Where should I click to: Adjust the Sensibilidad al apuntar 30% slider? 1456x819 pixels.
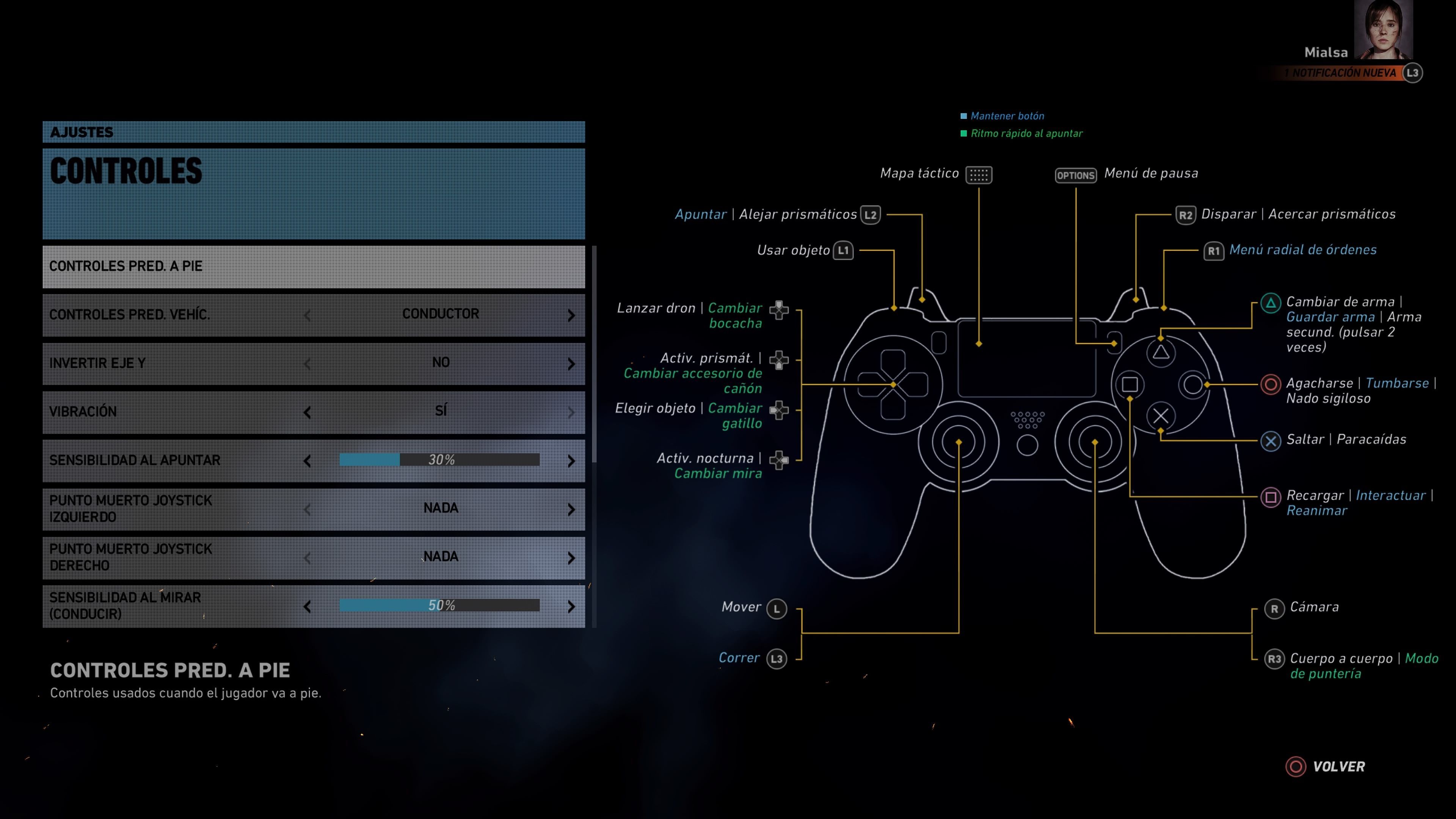(439, 460)
